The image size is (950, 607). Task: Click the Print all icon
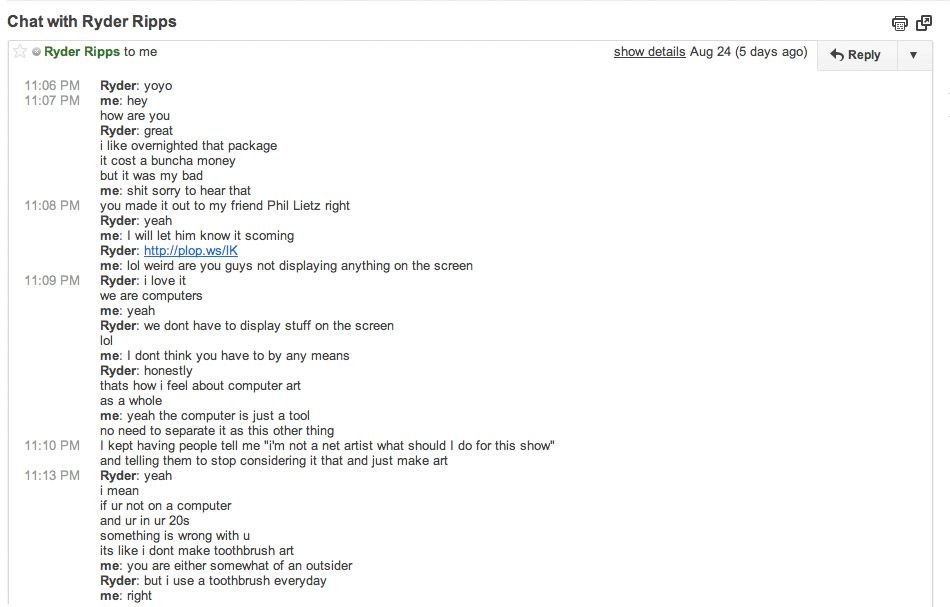point(900,23)
